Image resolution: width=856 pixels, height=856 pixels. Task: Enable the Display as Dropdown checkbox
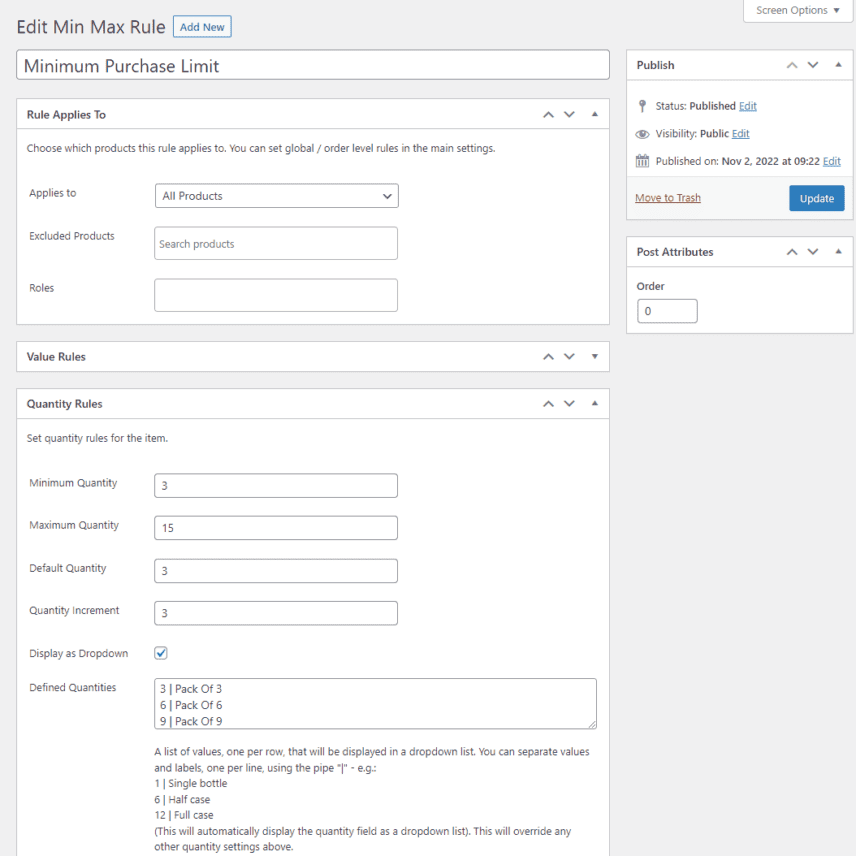point(161,653)
